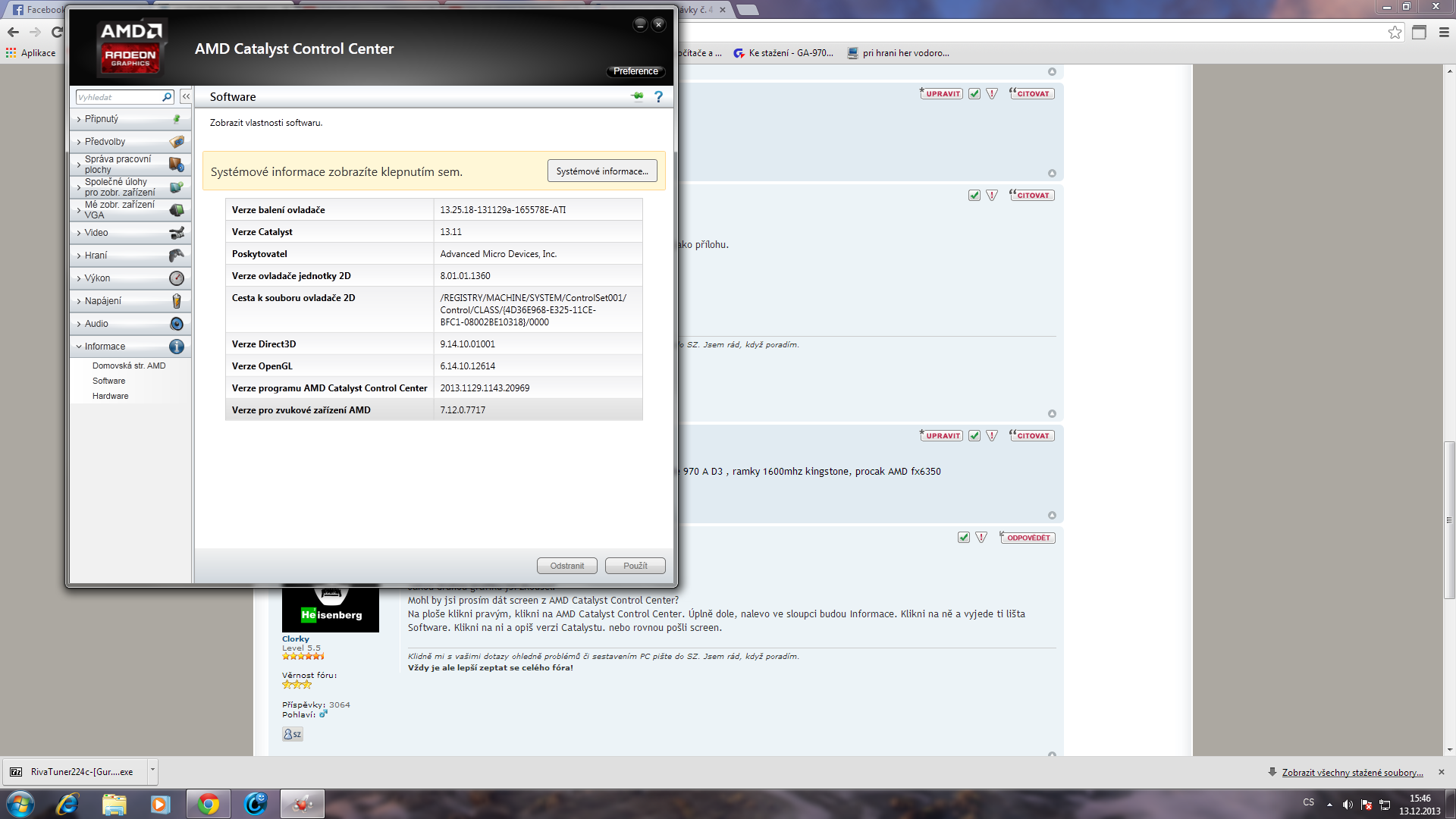This screenshot has height=819, width=1456.
Task: Open the pri hrani her vodoro bookmark
Action: (899, 53)
